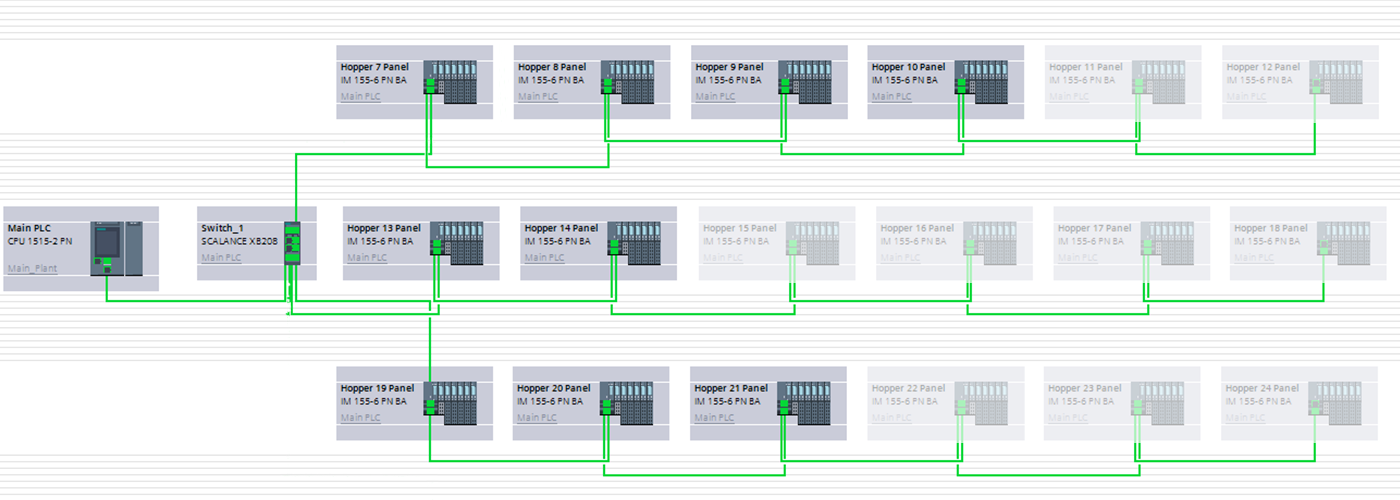Click the 'Hopper 11 Panel' title text
Image resolution: width=1400 pixels, height=500 pixels.
[x=1086, y=67]
